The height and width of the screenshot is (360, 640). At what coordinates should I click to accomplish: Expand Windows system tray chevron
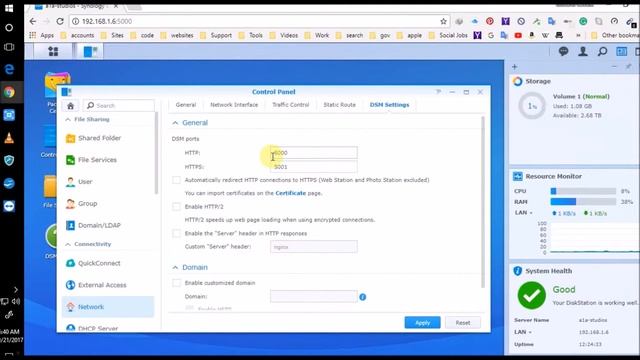[x=16, y=289]
